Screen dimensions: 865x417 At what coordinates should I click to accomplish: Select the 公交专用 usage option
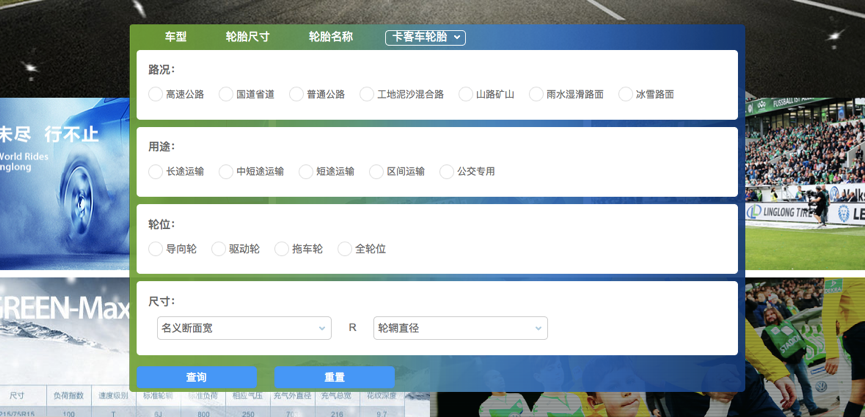click(447, 172)
